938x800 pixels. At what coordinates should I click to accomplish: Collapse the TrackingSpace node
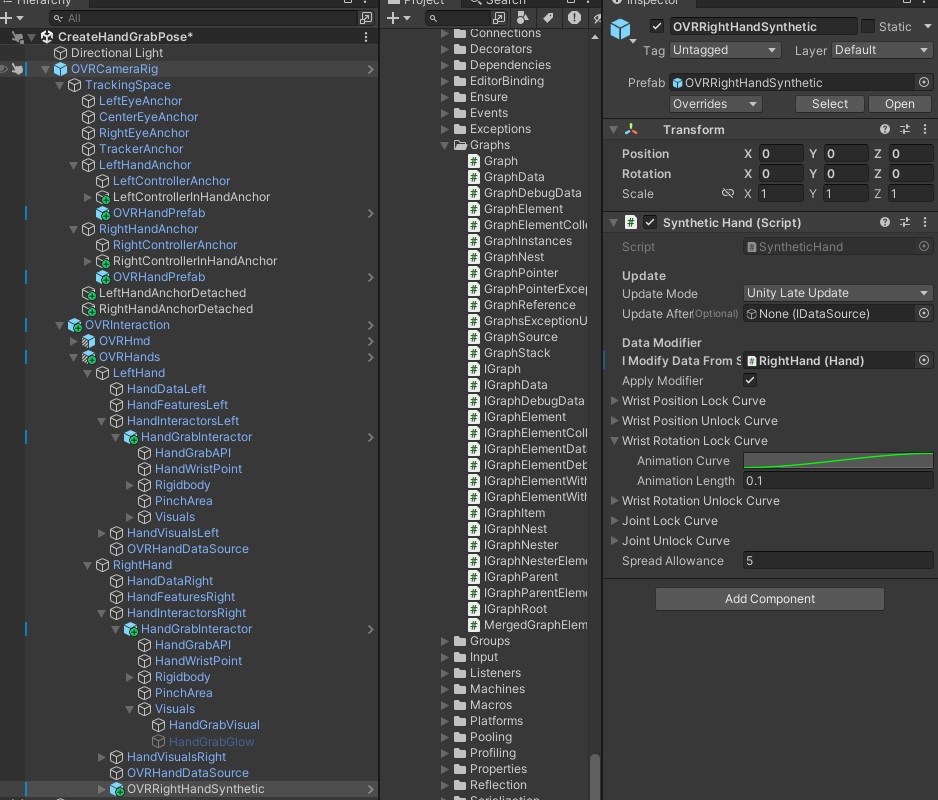[x=59, y=86]
